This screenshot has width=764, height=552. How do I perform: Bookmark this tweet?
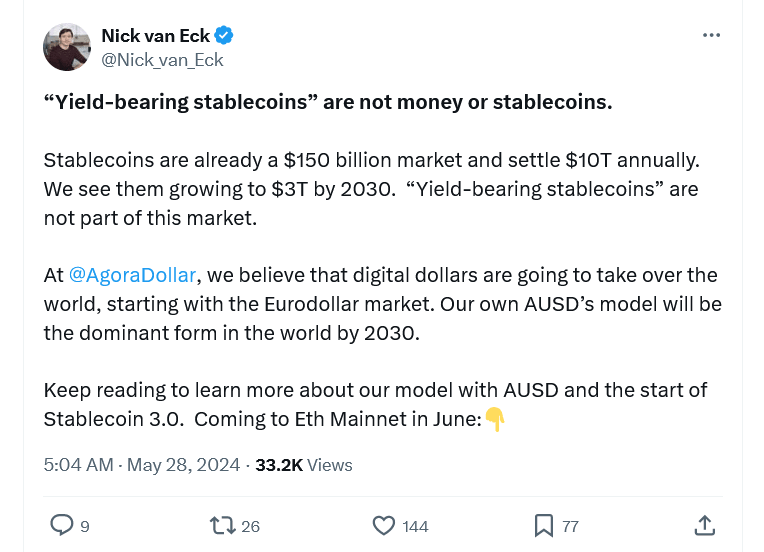(x=543, y=525)
